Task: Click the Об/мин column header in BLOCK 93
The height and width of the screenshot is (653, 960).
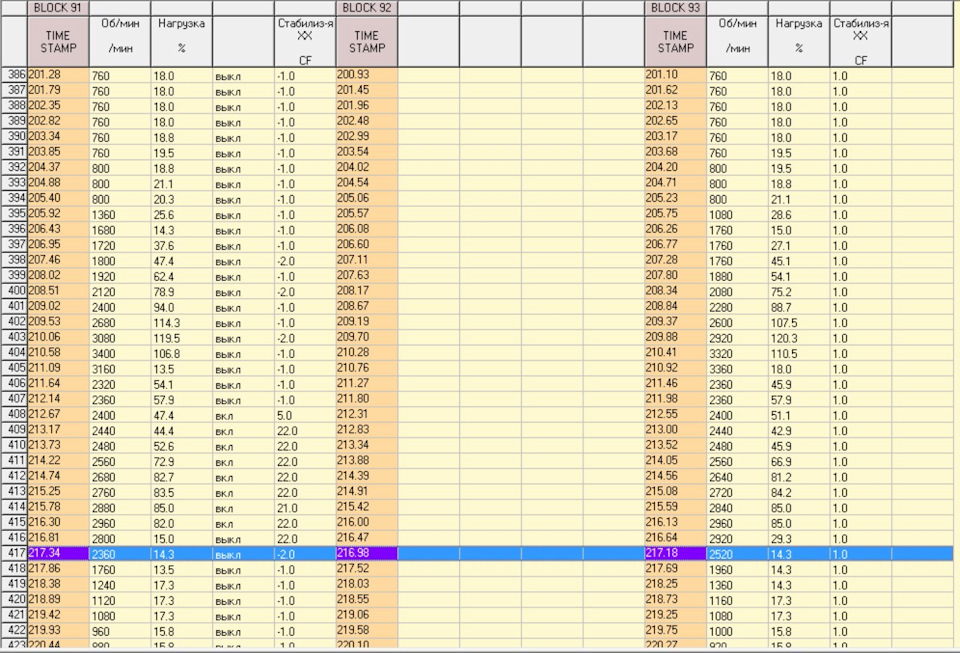Action: coord(737,42)
